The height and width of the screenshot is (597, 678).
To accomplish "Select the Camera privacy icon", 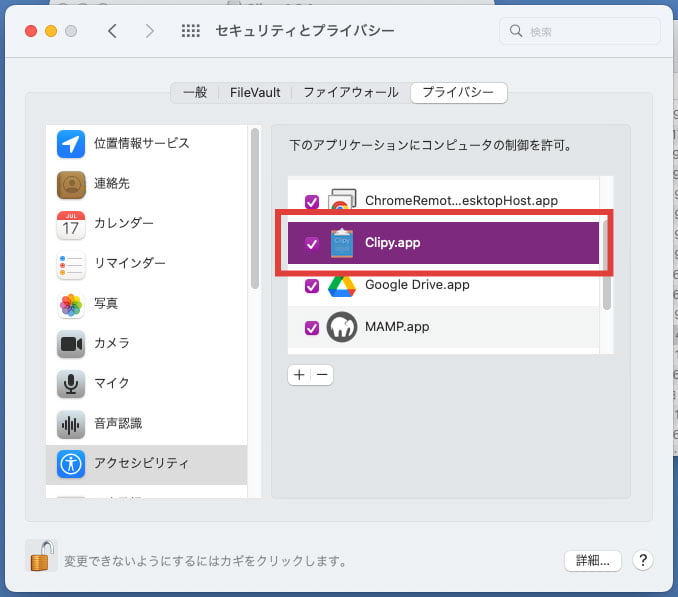I will tap(71, 344).
